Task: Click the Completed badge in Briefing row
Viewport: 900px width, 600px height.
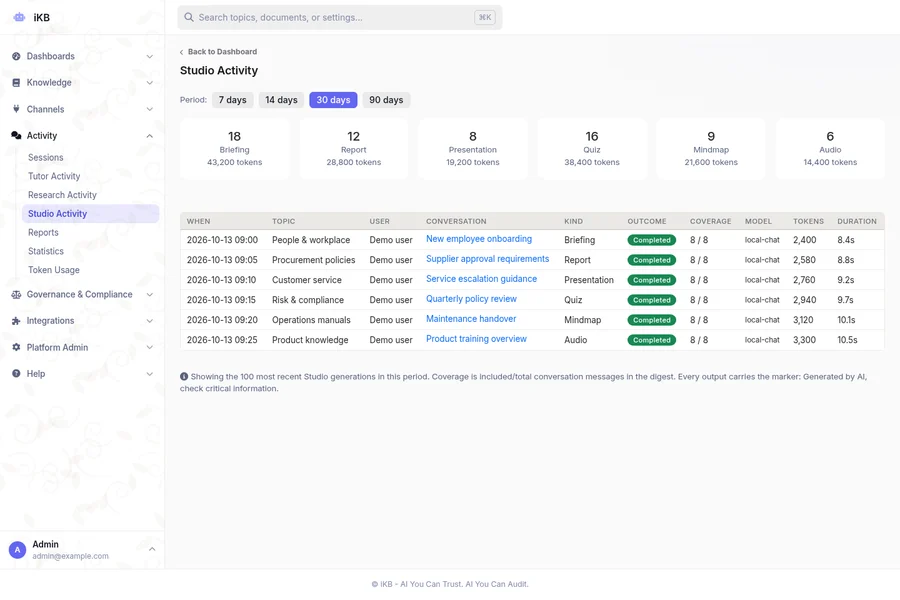Action: 651,240
